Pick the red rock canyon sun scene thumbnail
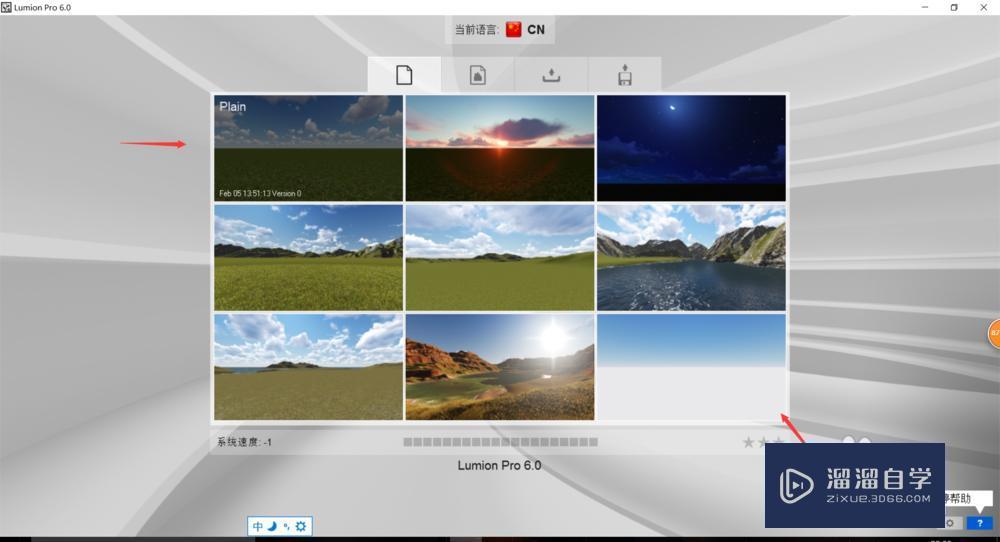This screenshot has width=1000, height=542. 500,367
